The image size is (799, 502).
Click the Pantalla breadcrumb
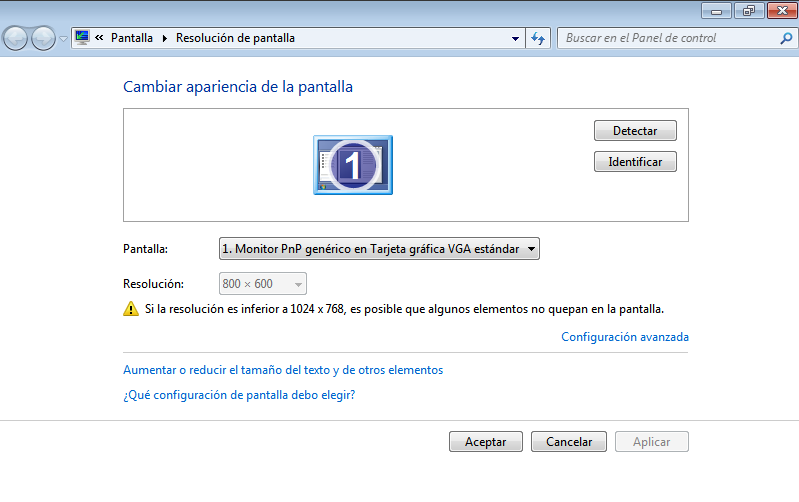tap(132, 38)
